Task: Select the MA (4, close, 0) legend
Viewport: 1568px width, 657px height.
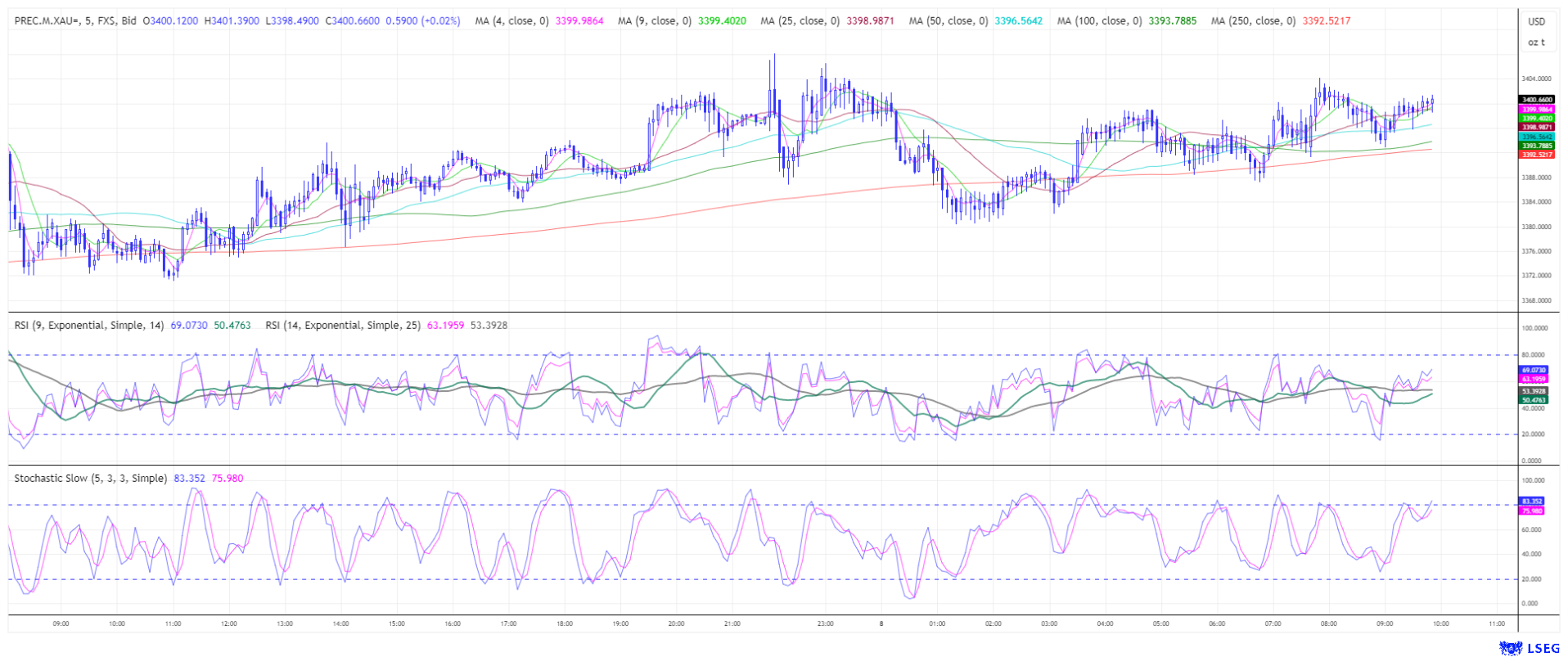Action: (x=511, y=20)
